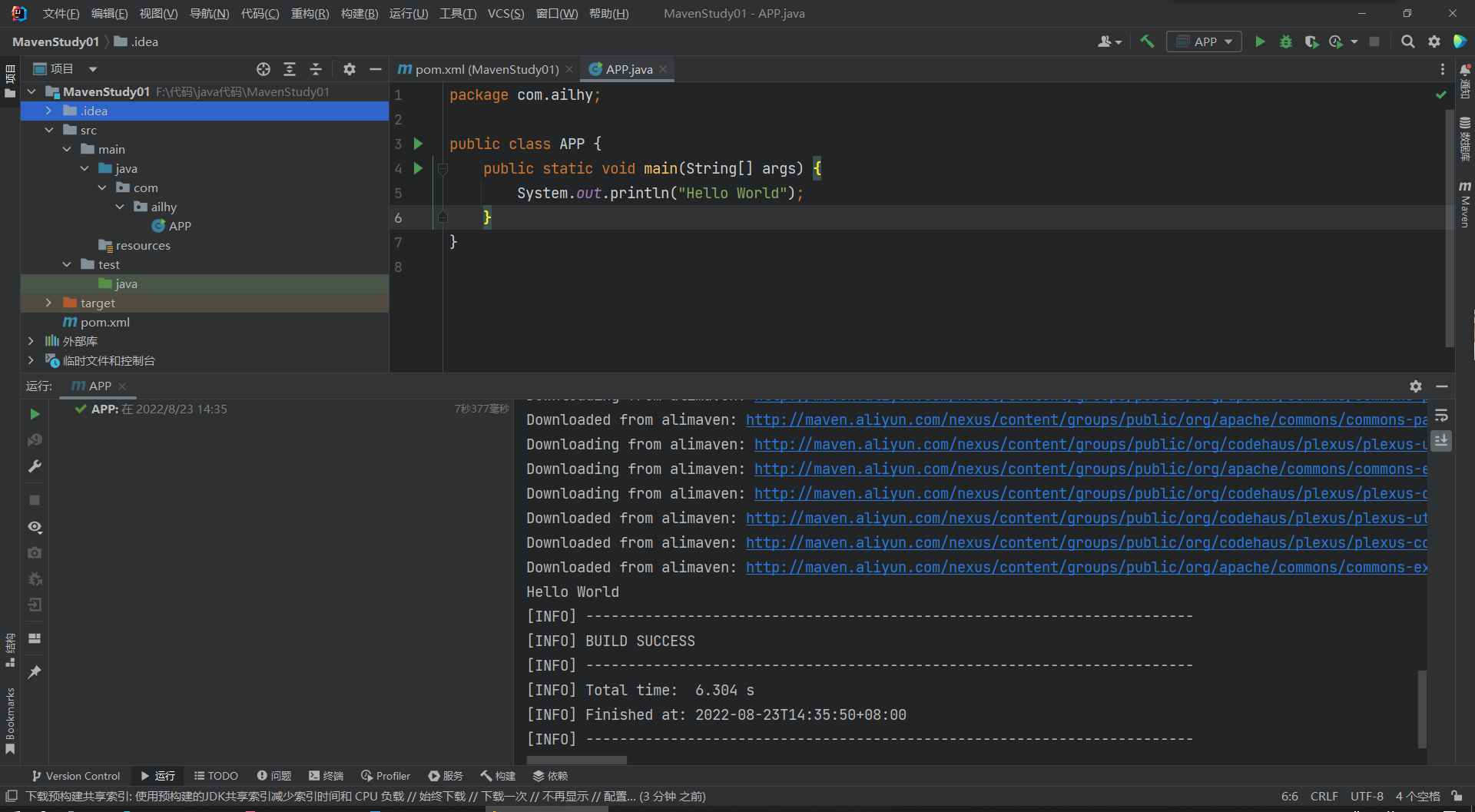Viewport: 1475px width, 812px height.
Task: Collapse all nodes in project panel
Action: tap(316, 69)
